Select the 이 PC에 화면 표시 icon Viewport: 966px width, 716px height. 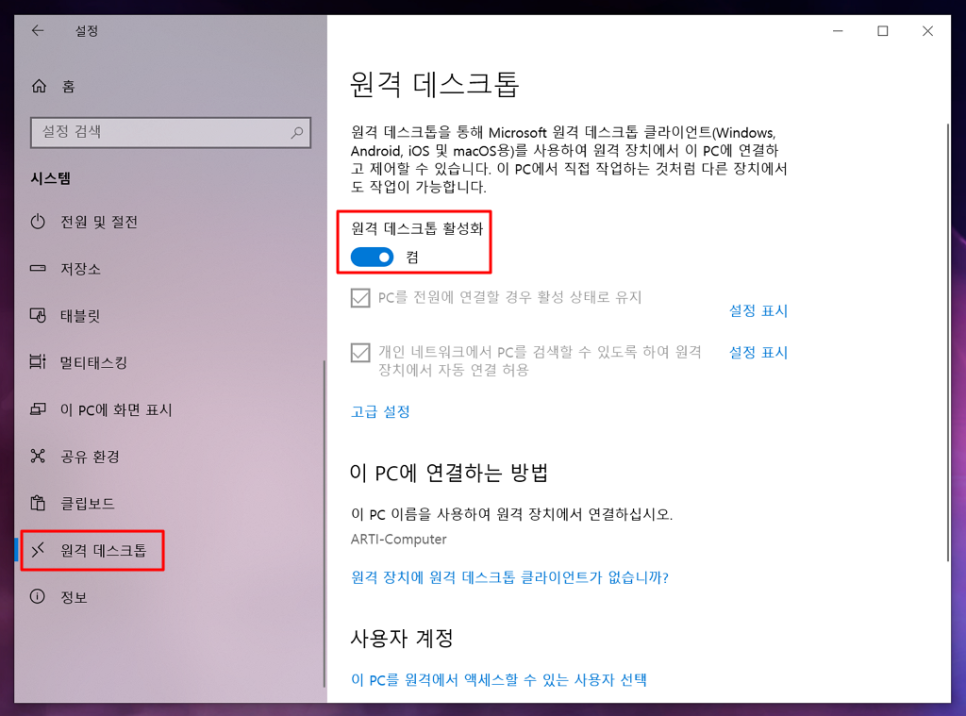click(x=38, y=409)
